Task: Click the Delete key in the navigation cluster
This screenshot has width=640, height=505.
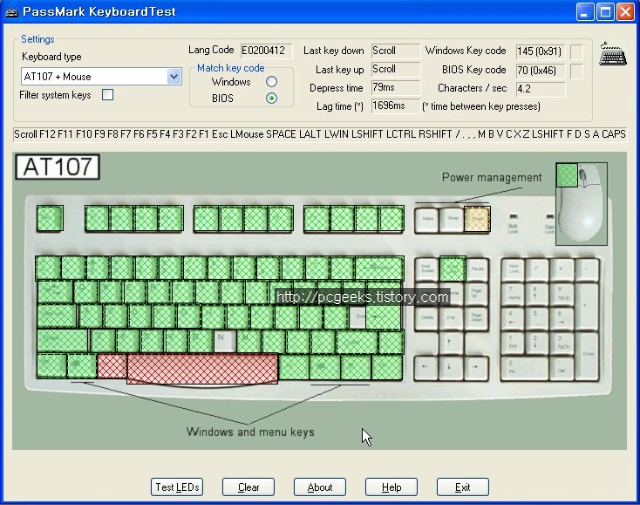Action: click(x=427, y=318)
